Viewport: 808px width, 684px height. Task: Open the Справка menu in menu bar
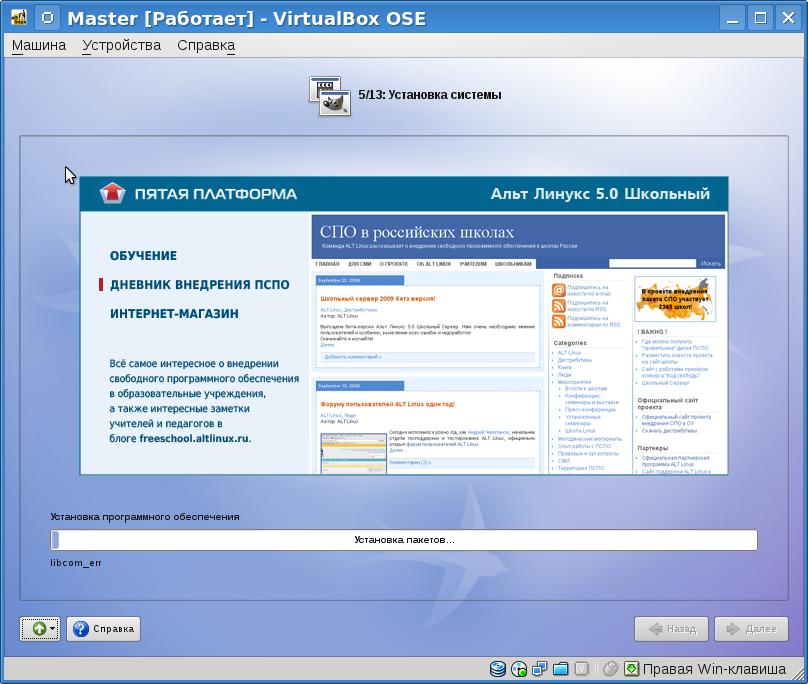[206, 45]
